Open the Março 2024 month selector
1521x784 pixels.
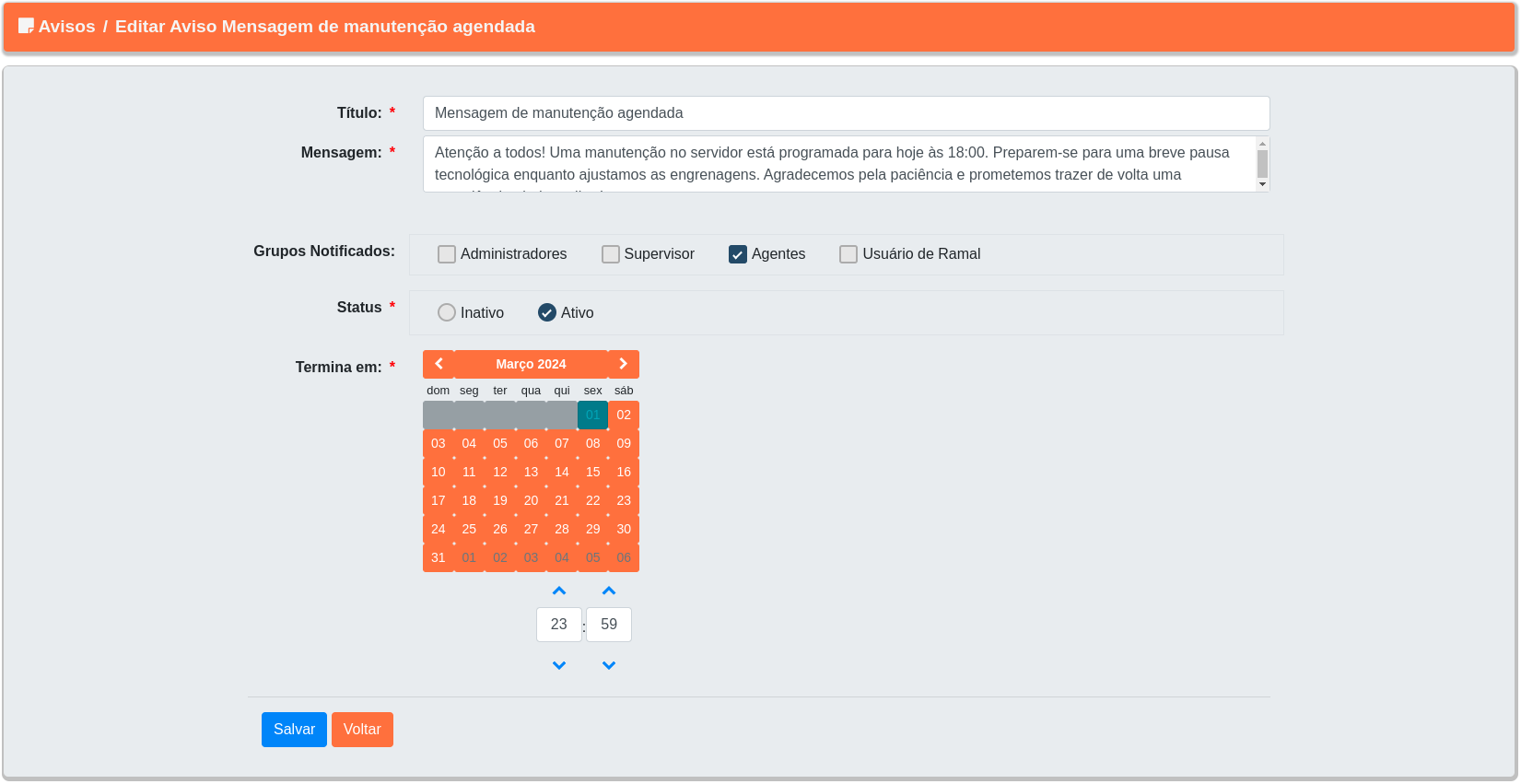click(531, 364)
